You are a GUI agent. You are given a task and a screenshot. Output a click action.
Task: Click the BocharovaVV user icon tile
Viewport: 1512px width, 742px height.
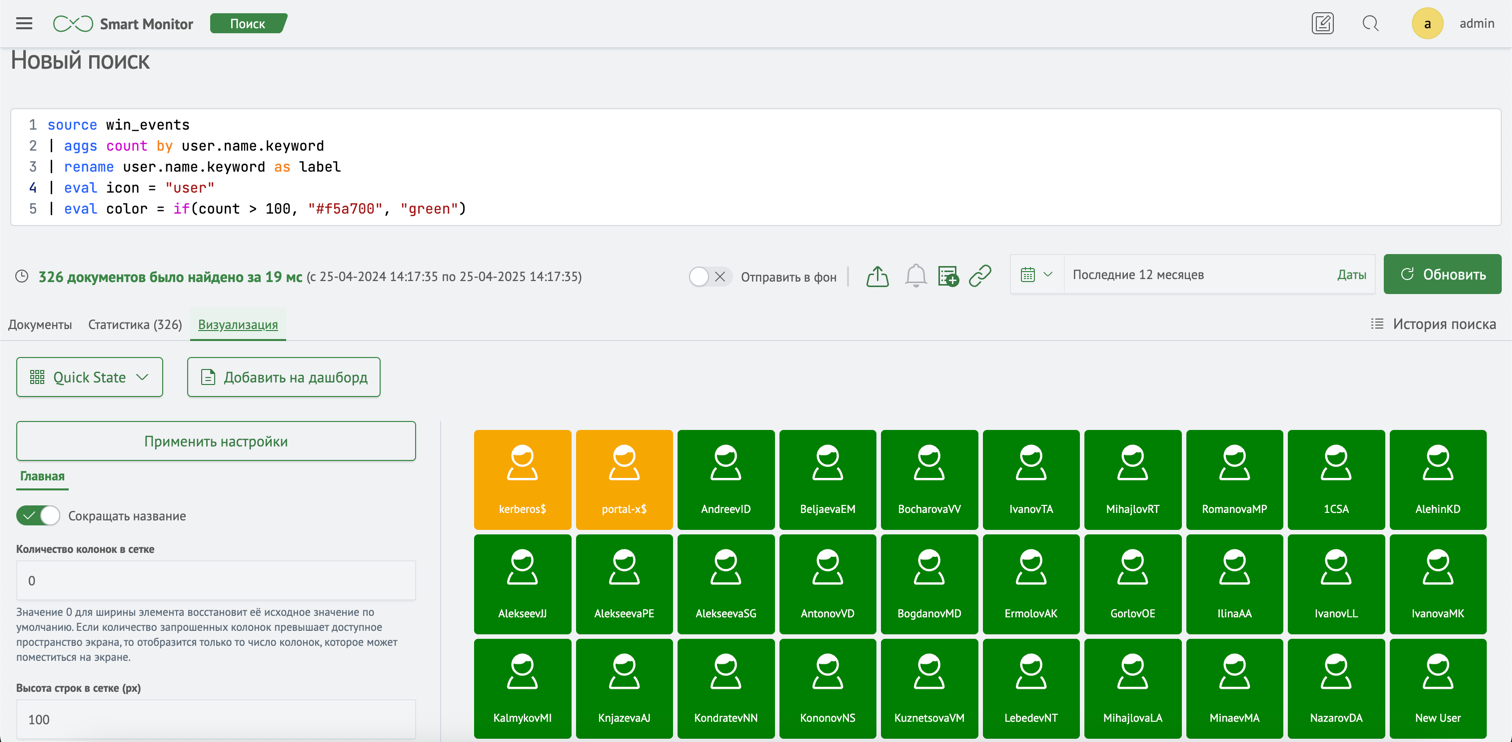930,479
